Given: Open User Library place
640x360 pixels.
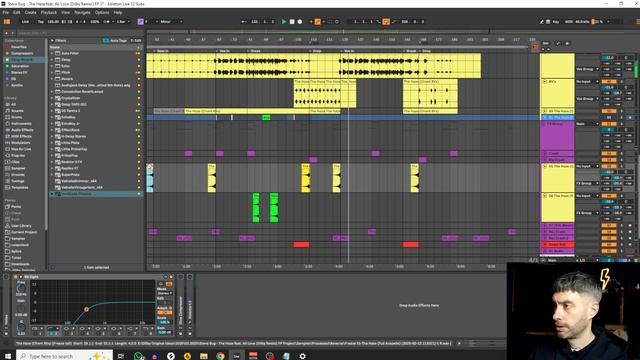Looking at the screenshot, I should pyautogui.click(x=21, y=226).
